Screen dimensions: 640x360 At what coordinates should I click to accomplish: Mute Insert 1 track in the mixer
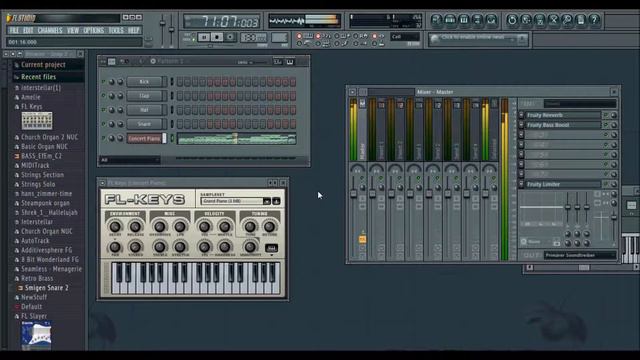(380, 178)
